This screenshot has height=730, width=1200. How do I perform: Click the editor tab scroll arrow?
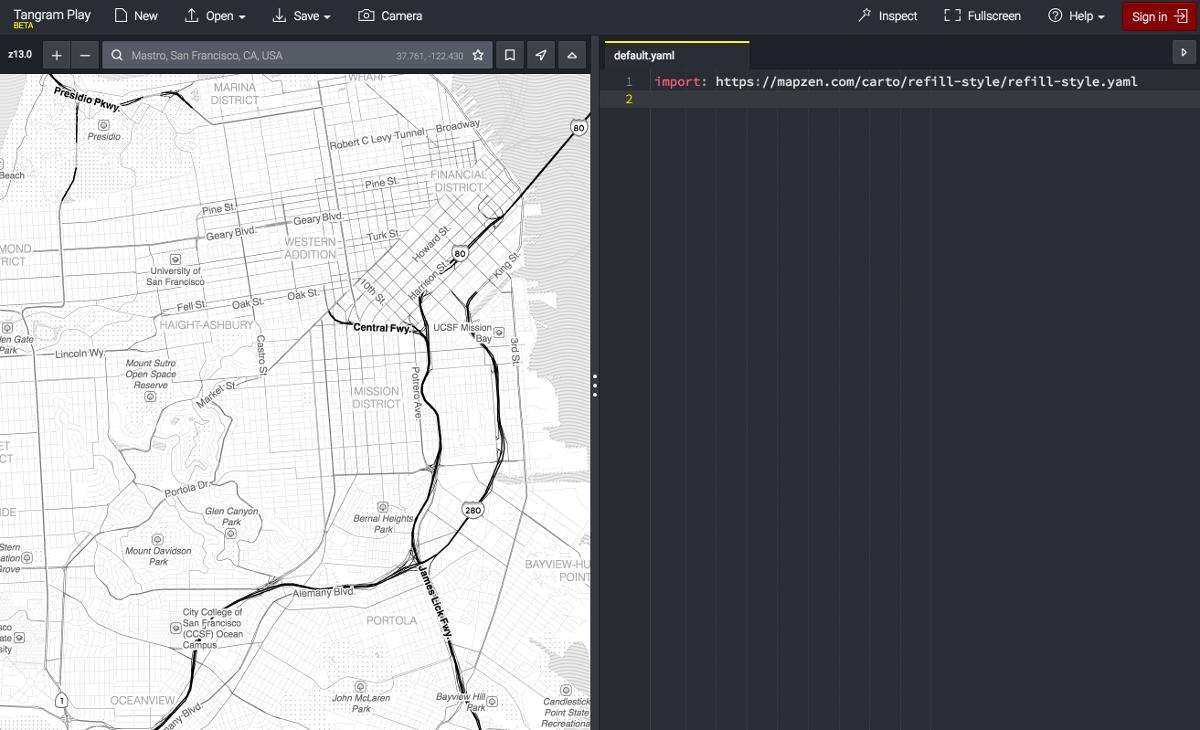1185,52
